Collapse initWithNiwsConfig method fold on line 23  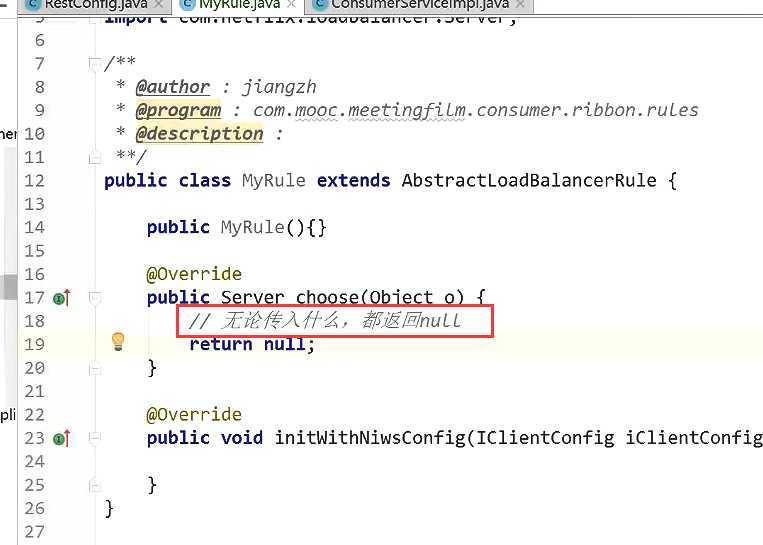(x=94, y=438)
